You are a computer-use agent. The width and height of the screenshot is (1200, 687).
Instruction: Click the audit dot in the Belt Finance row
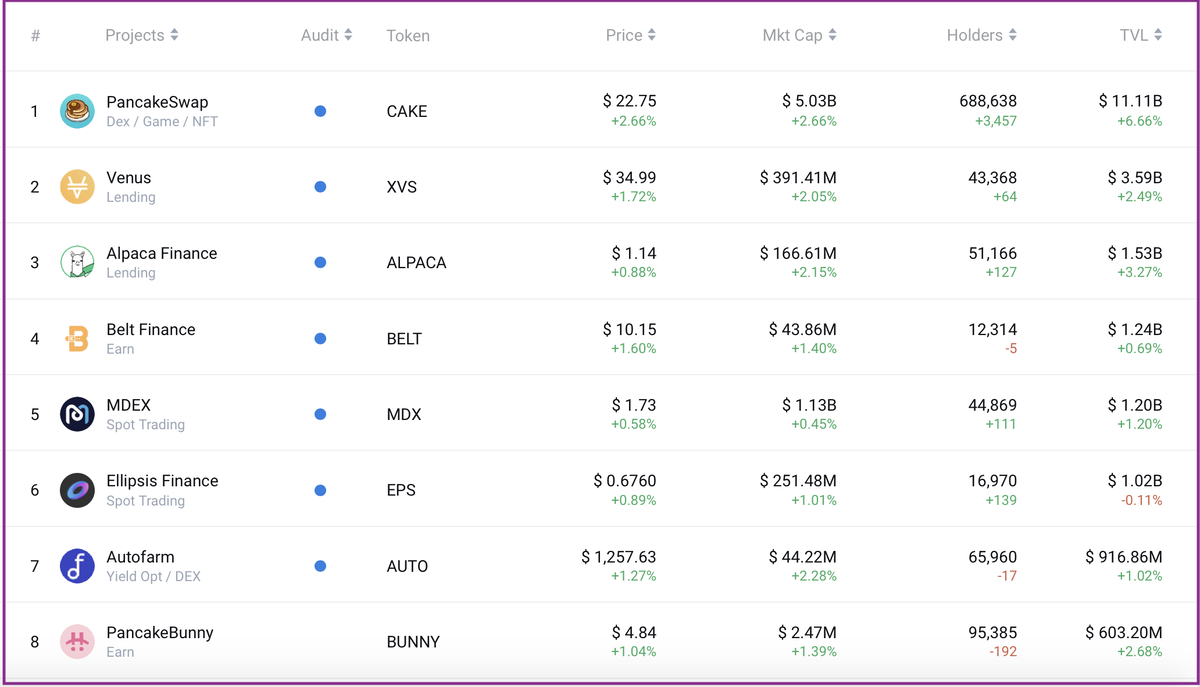pos(320,339)
